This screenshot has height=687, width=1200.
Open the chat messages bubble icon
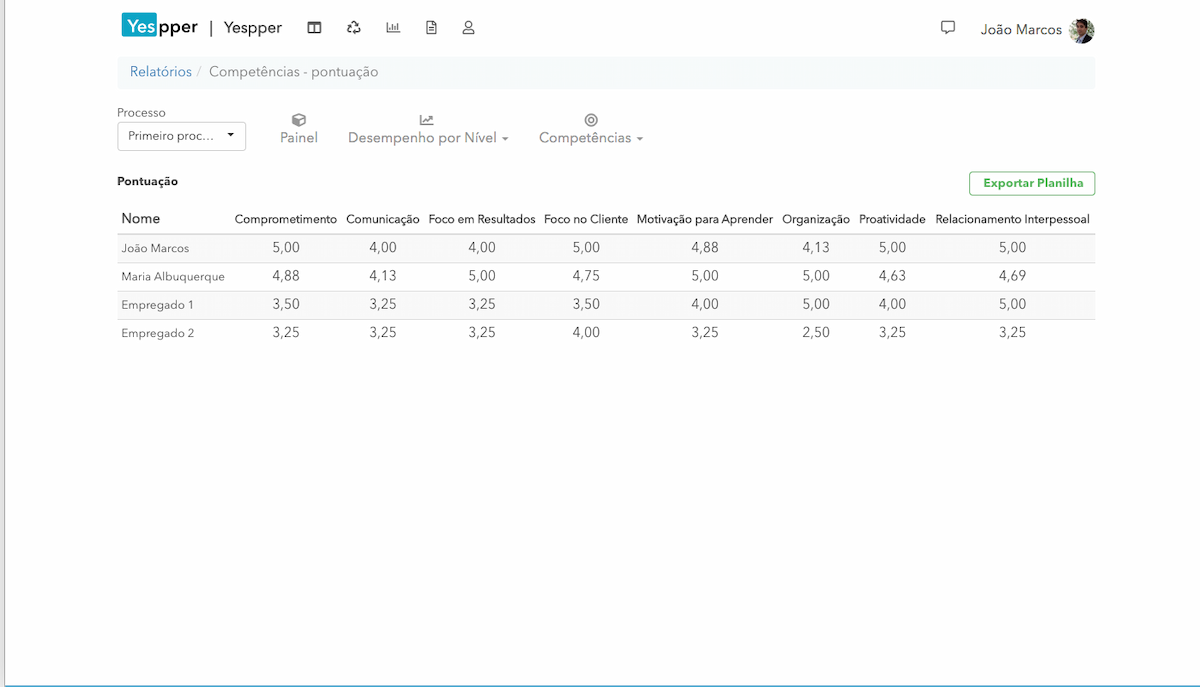(948, 28)
